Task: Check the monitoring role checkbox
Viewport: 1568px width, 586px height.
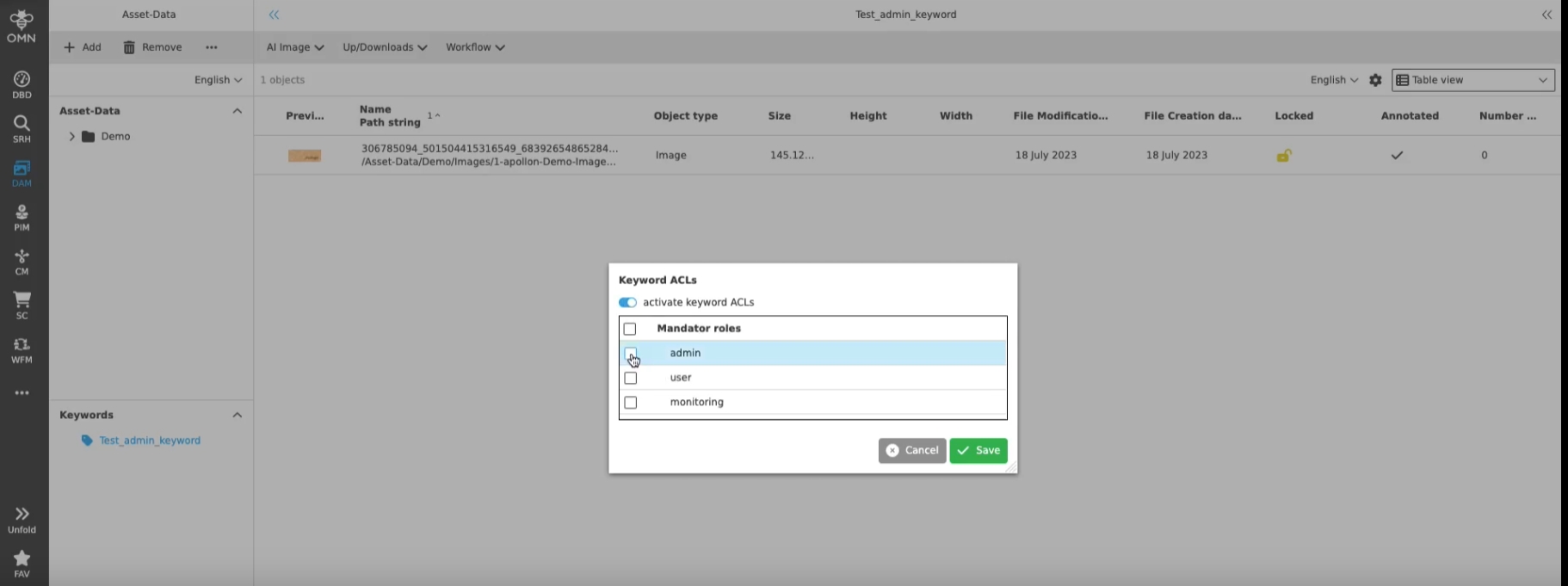Action: [631, 402]
